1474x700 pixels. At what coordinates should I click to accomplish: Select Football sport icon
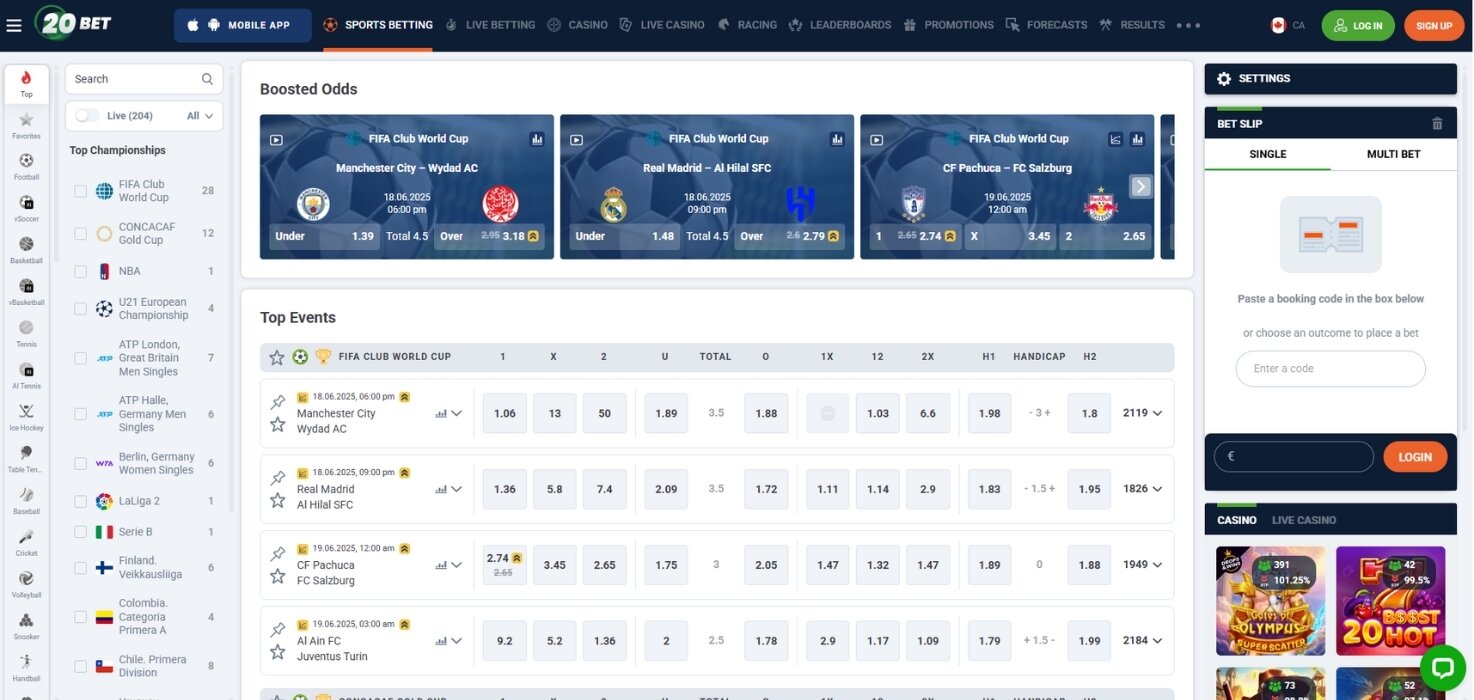coord(26,167)
